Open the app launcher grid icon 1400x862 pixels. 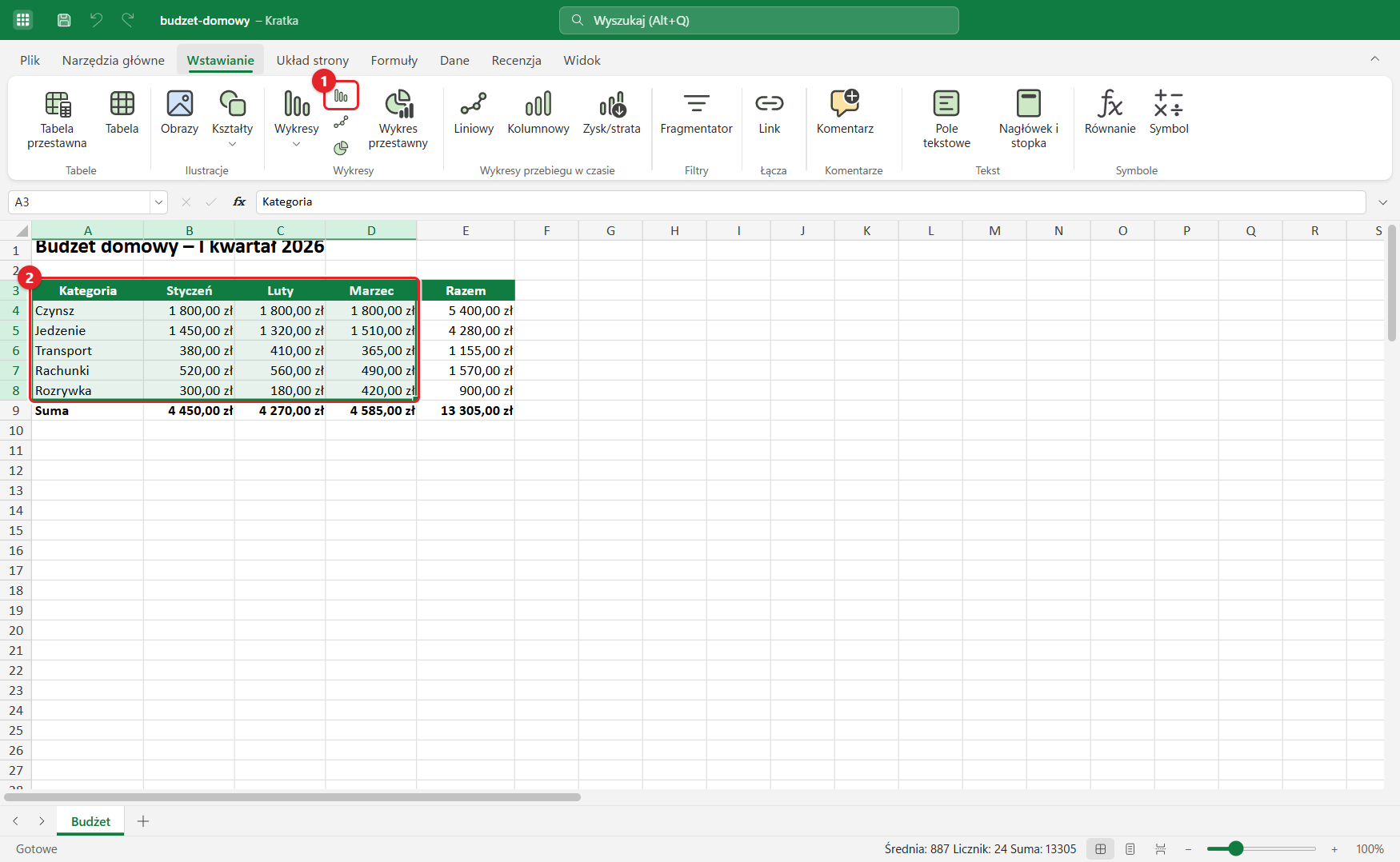coord(23,20)
